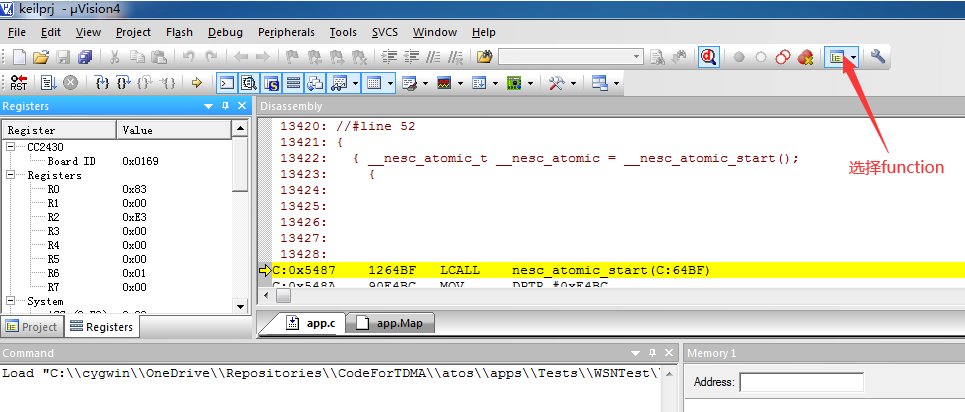965x412 pixels.
Task: Click the Step Over icon
Action: tap(124, 83)
